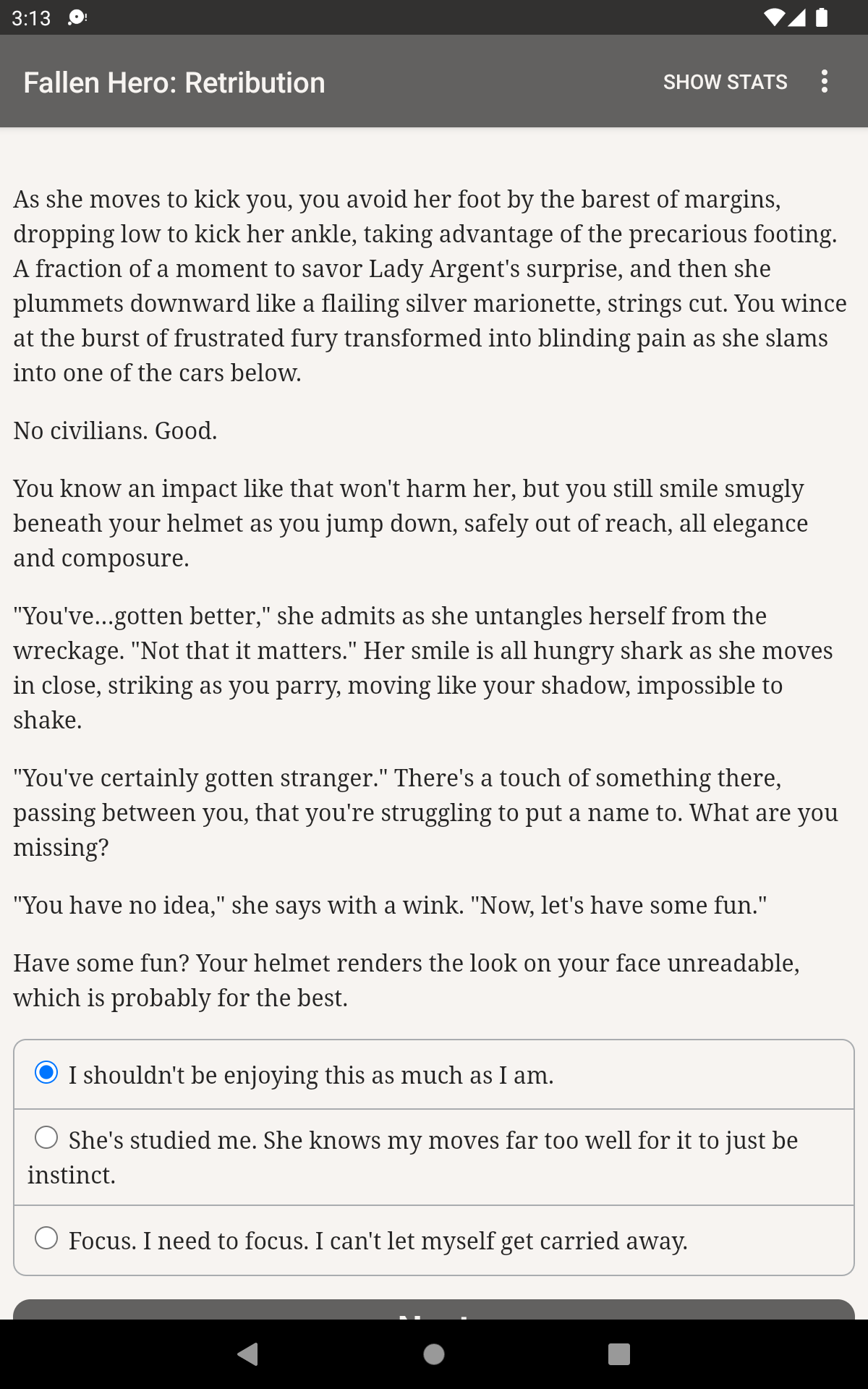
Task: Tap the battery icon in the status bar
Action: tap(822, 17)
